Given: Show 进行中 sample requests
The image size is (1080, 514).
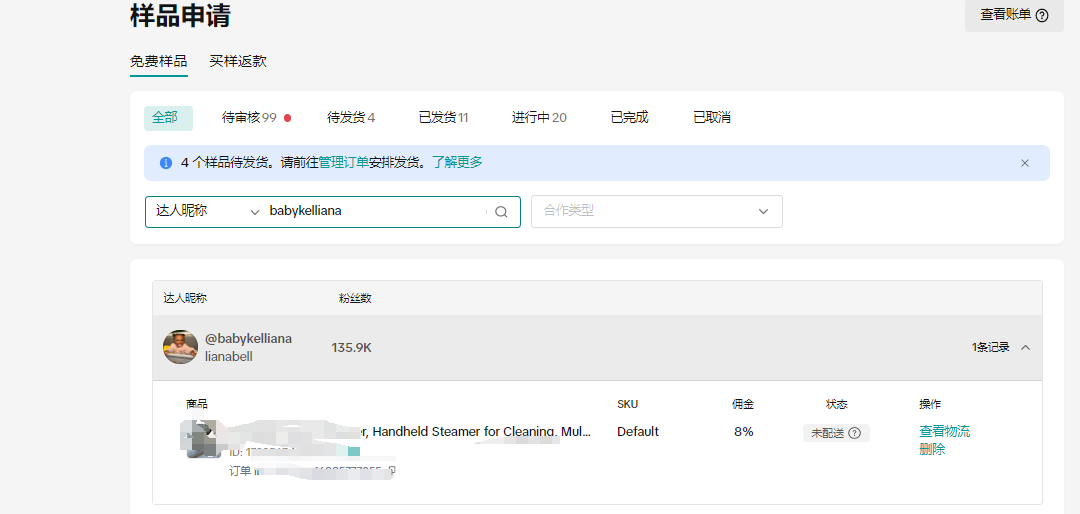Looking at the screenshot, I should click(x=539, y=118).
